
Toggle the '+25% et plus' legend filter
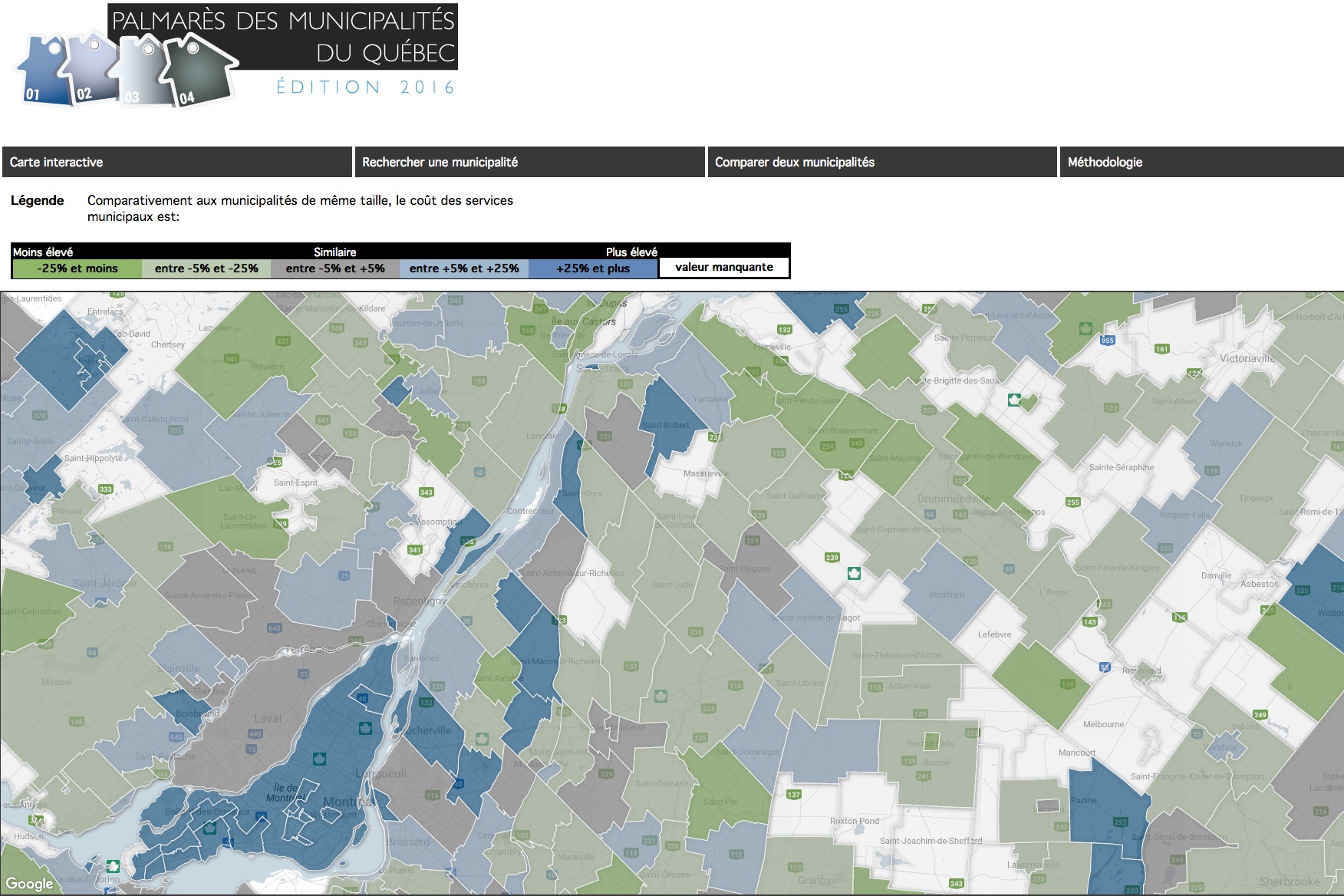(596, 268)
